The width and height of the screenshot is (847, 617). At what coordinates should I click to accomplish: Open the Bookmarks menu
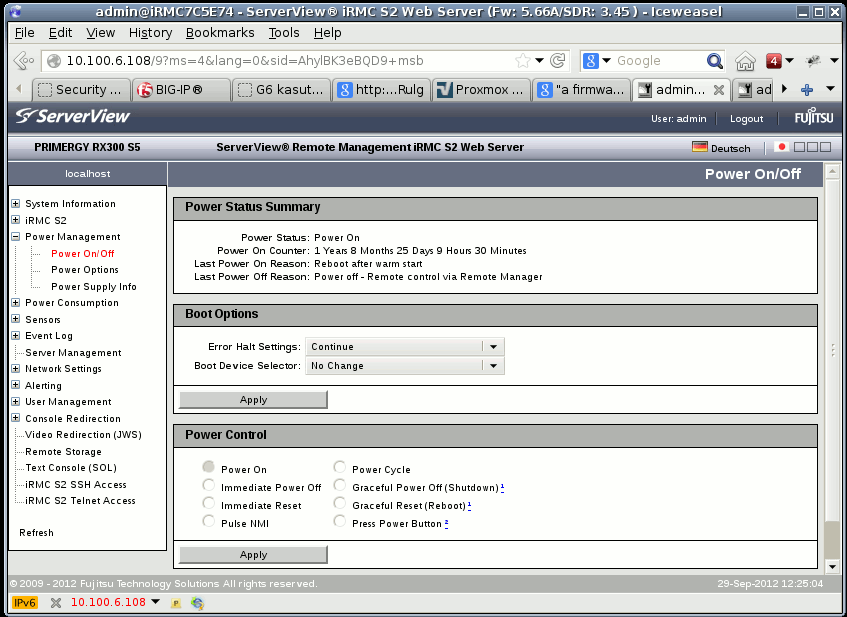[x=220, y=33]
